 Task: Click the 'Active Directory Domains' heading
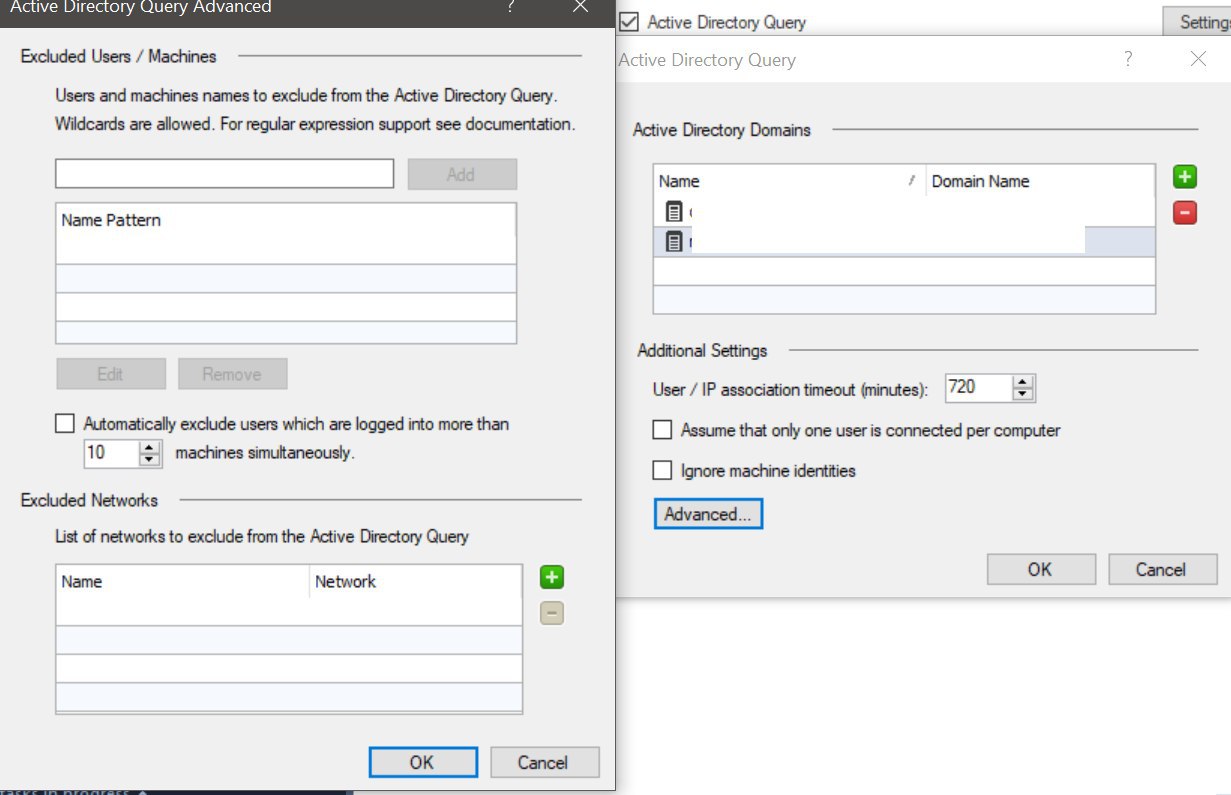pos(722,129)
